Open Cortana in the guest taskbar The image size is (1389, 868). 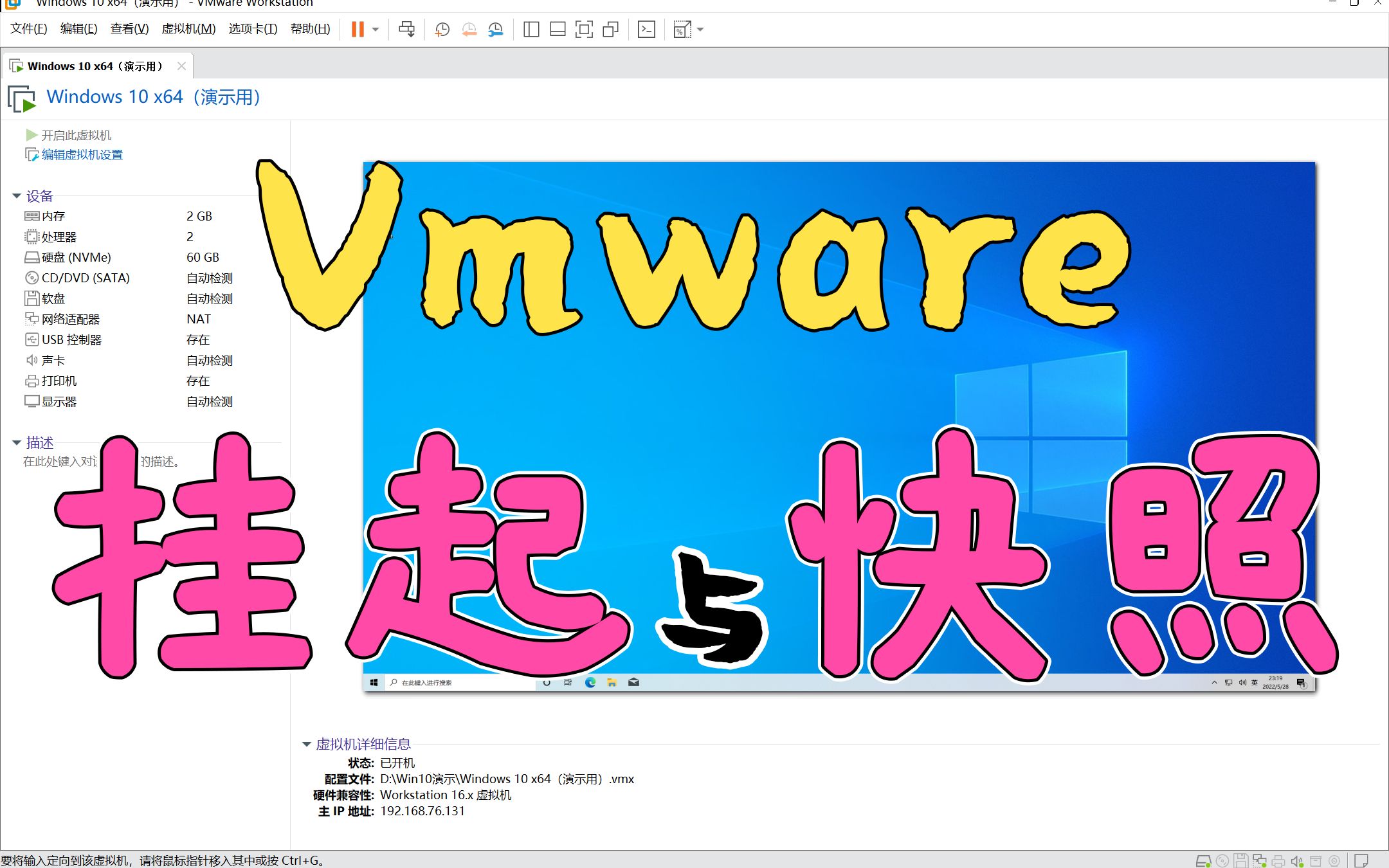(547, 682)
